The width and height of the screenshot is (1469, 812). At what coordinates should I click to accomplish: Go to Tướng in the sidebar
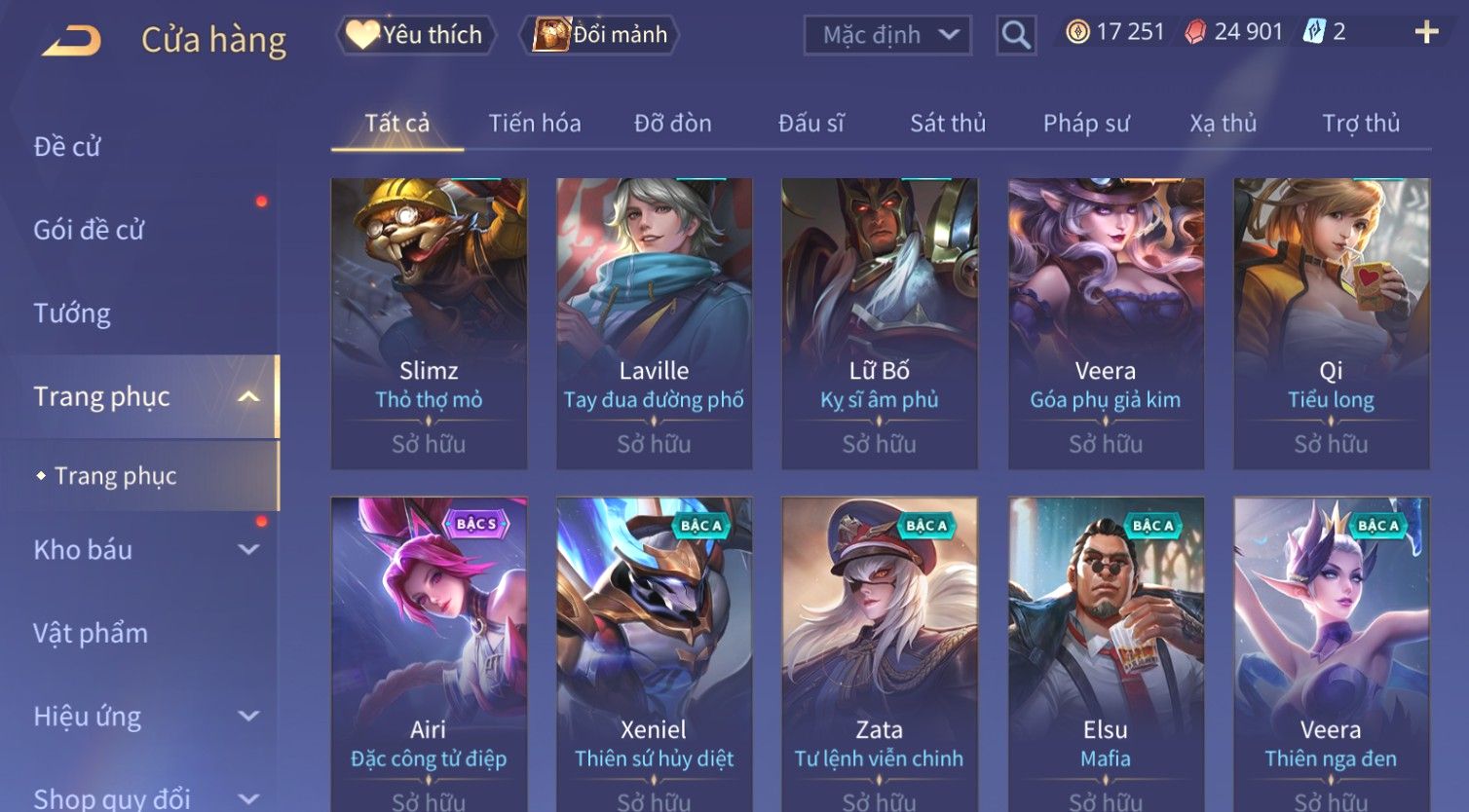[x=72, y=314]
